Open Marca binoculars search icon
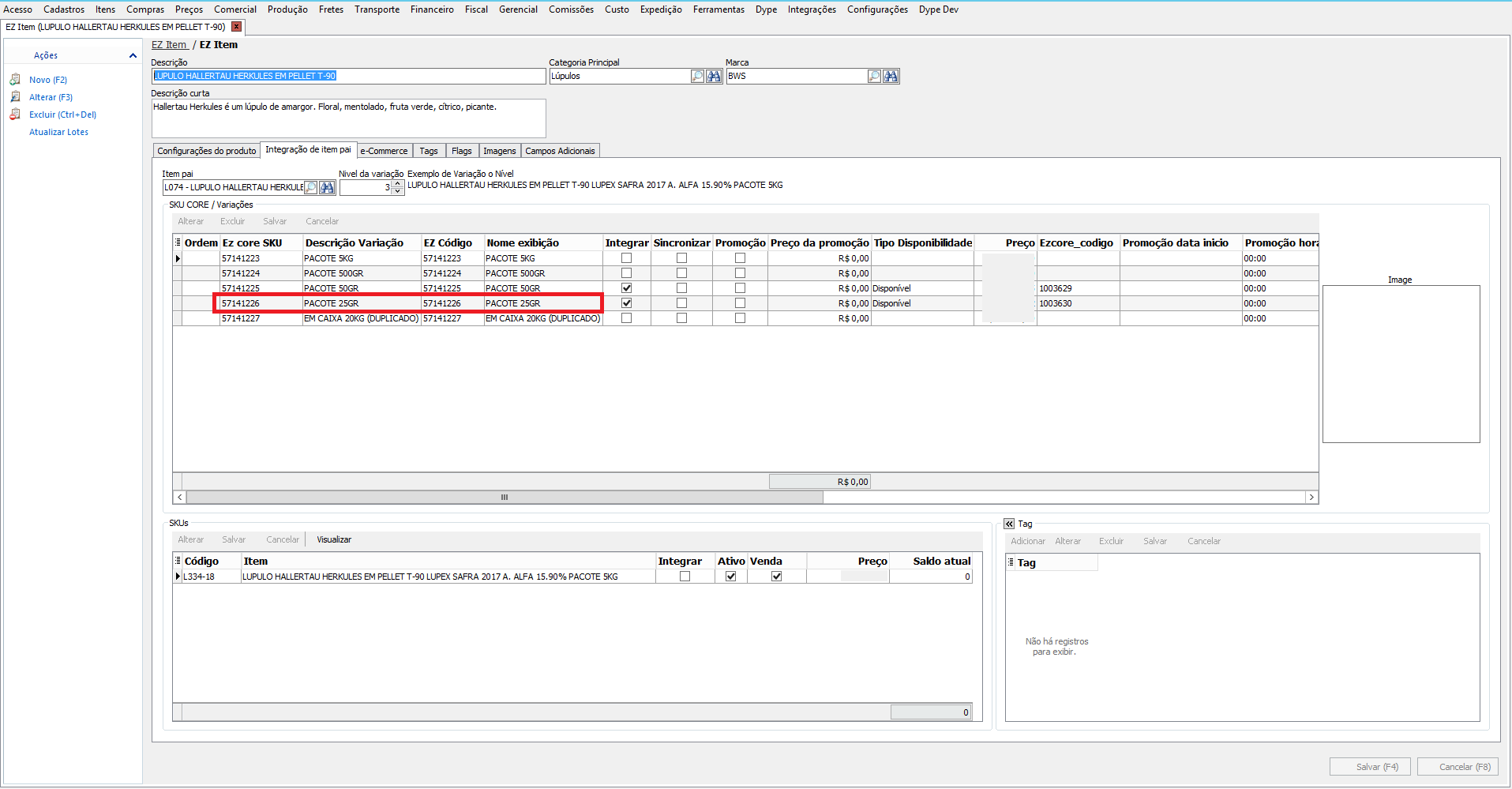Screen dimensions: 1512x789 click(x=891, y=76)
